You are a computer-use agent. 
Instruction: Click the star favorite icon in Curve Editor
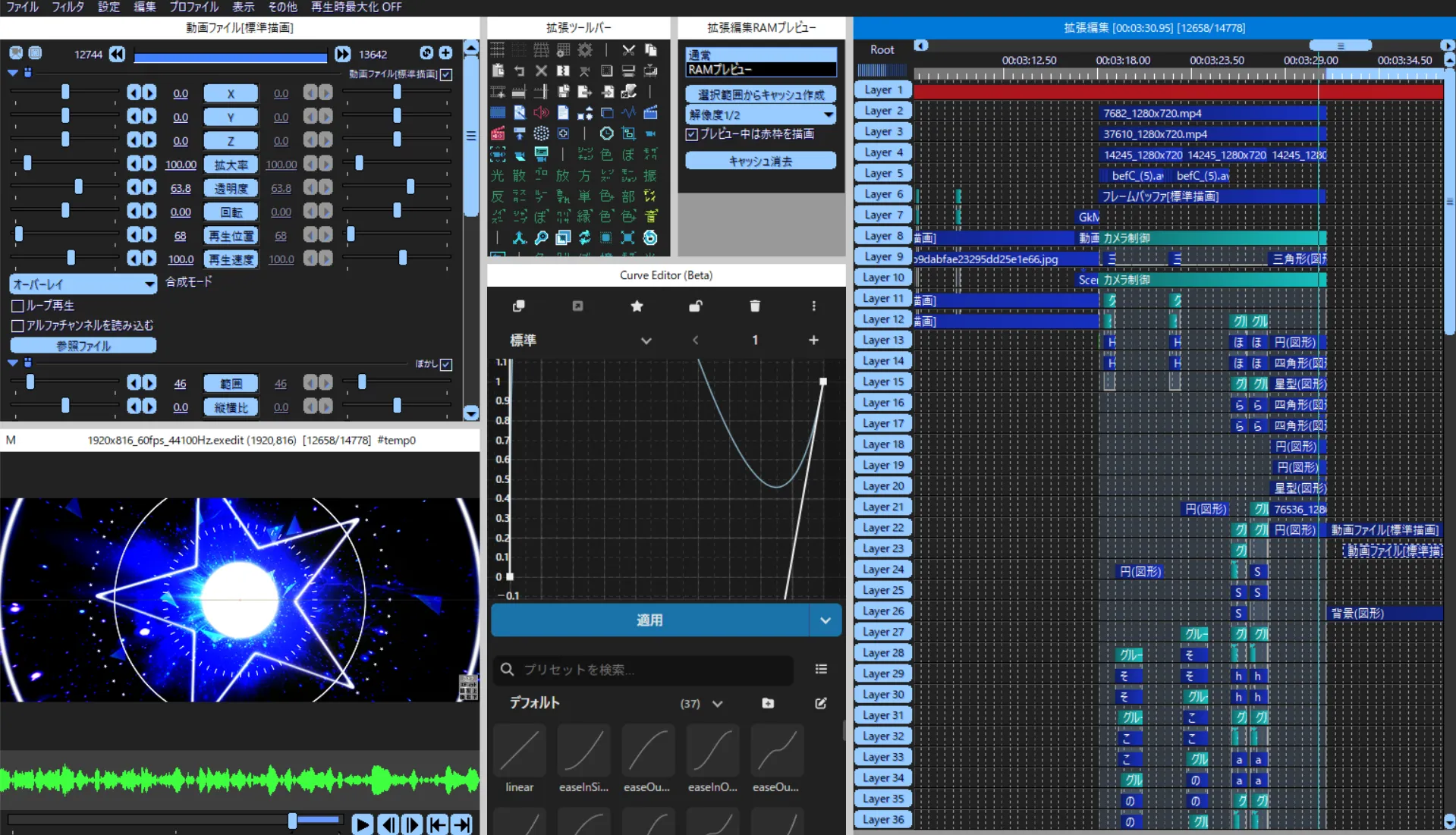pyautogui.click(x=637, y=306)
